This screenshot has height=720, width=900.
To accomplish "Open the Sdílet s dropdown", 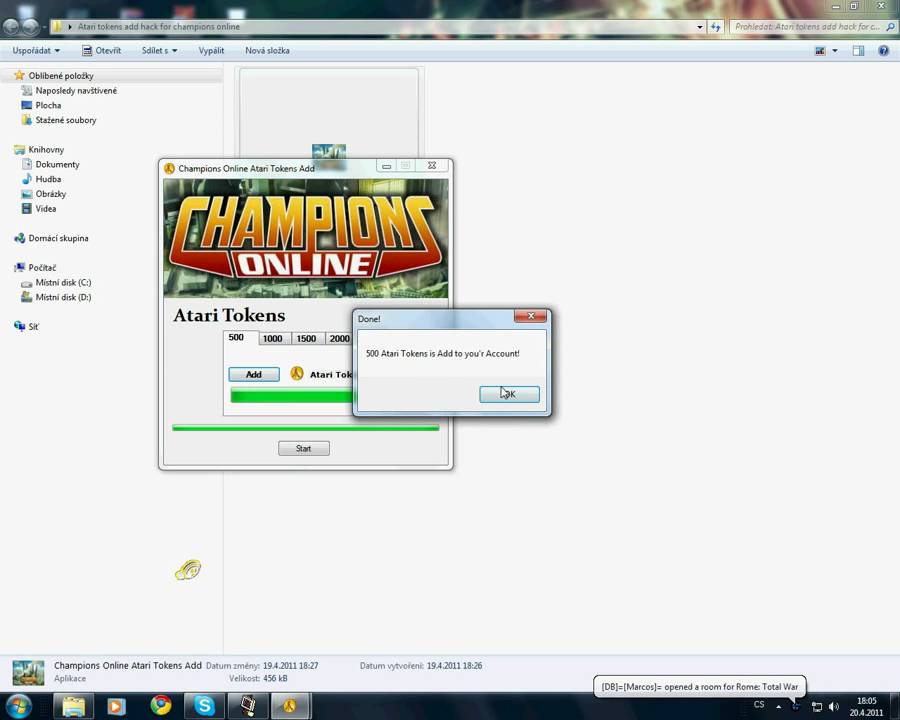I will point(159,51).
